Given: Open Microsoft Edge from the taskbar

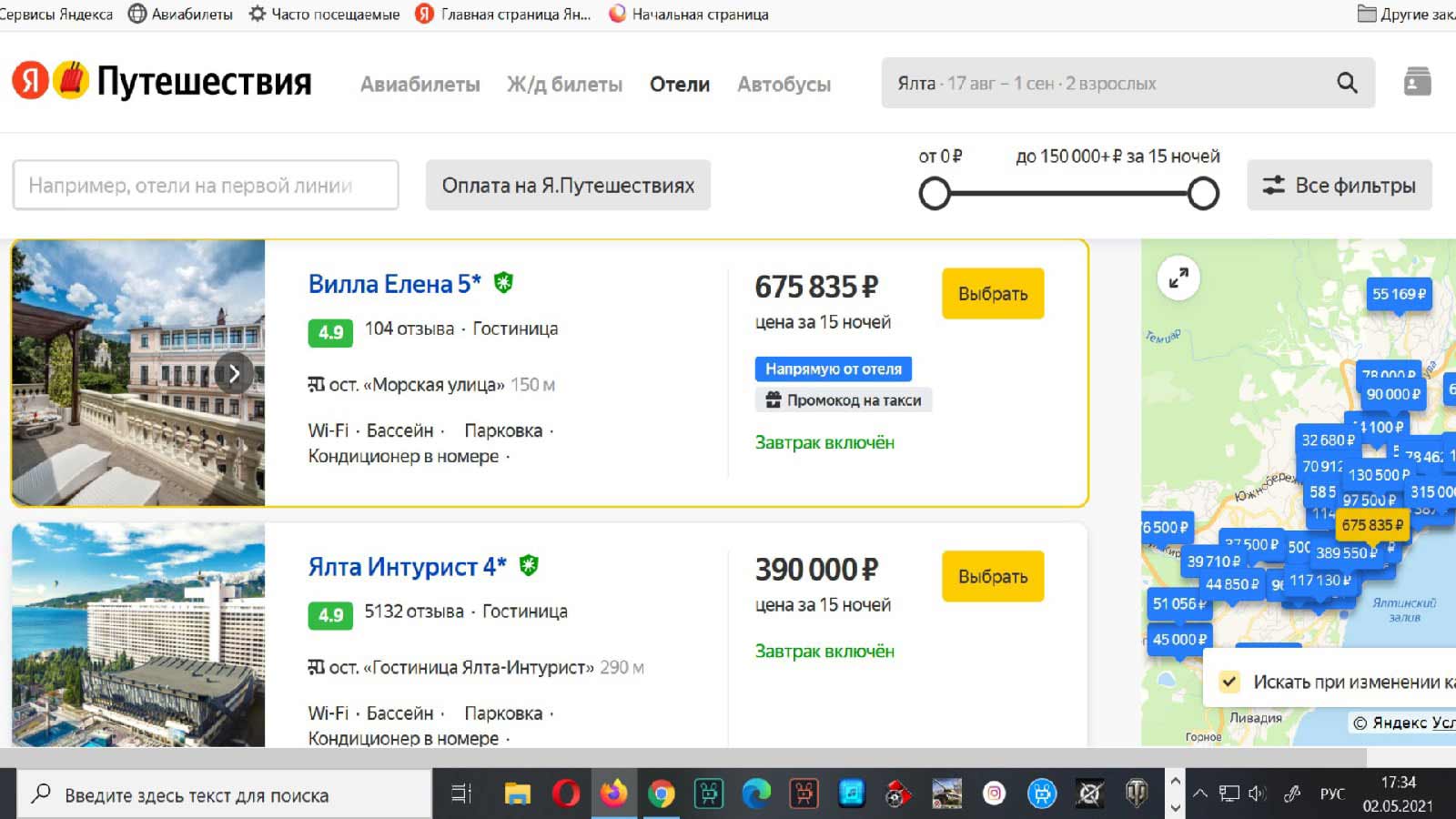Looking at the screenshot, I should point(756,794).
